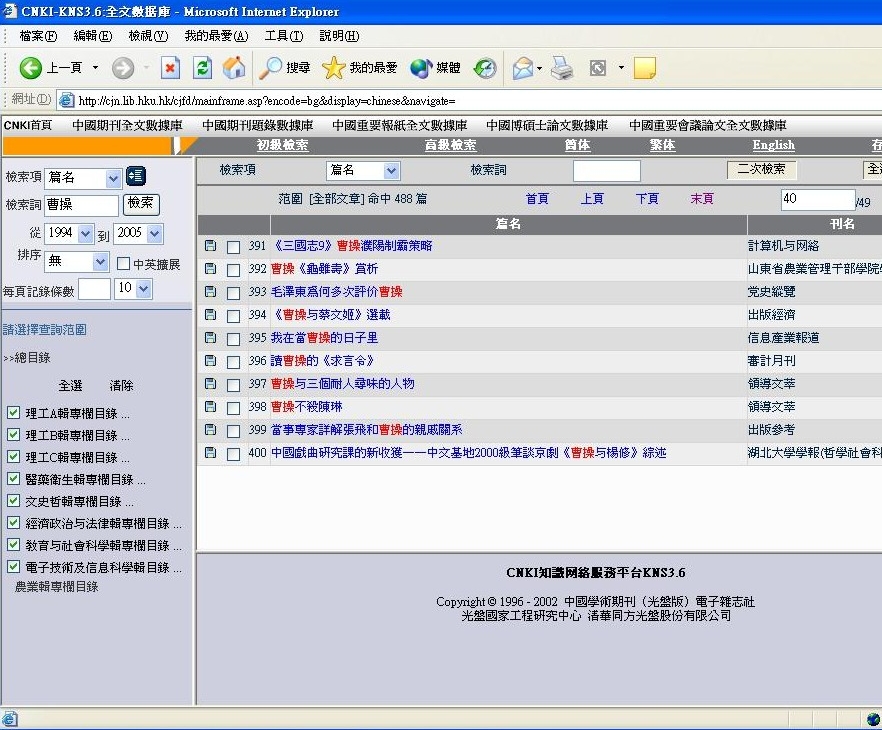882x730 pixels.
Task: Click save icon for result 393
Action: coord(210,292)
